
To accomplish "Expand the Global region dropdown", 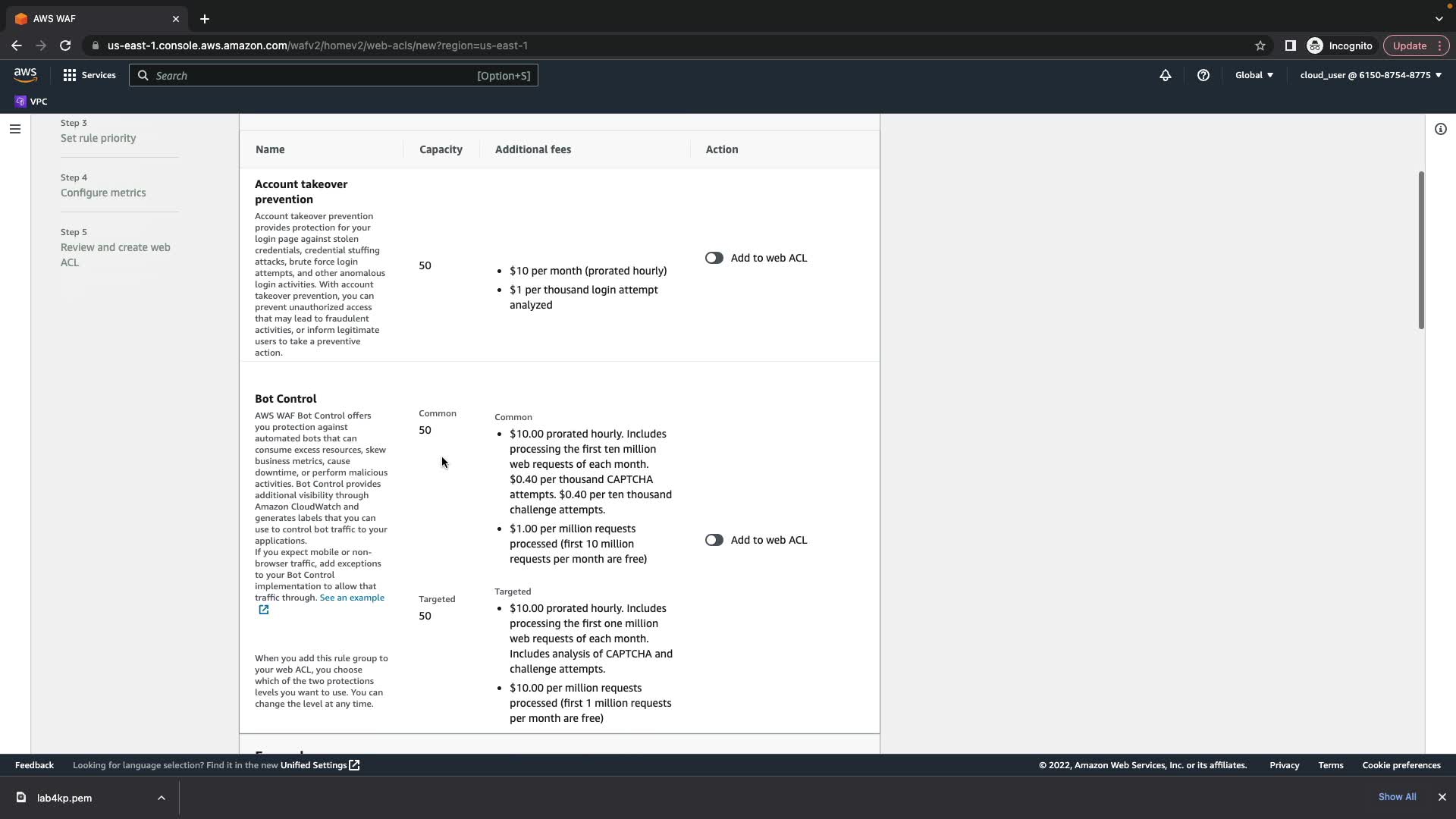I will [x=1254, y=75].
